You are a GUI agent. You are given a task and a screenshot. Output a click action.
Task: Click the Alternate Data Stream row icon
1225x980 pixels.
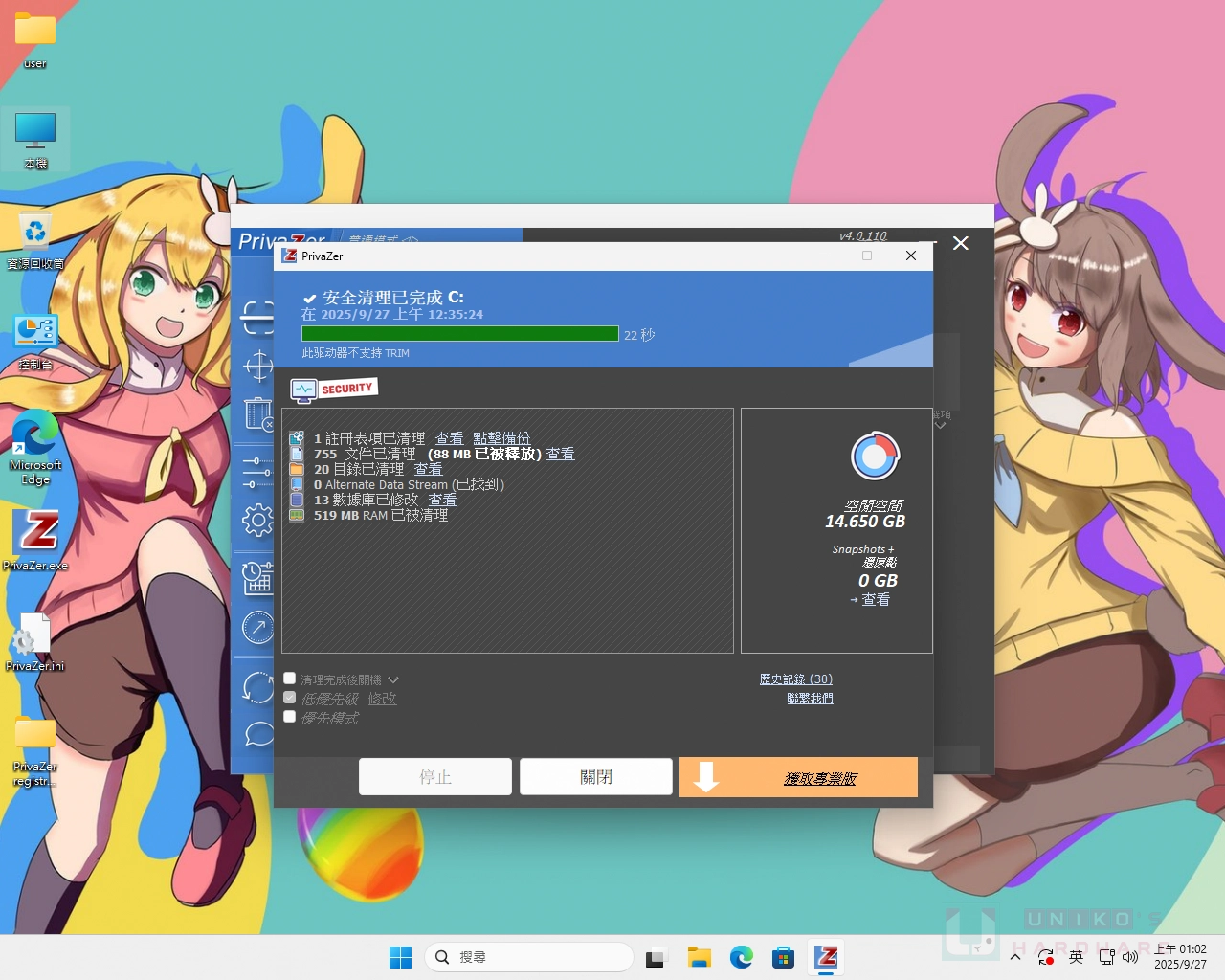click(297, 484)
